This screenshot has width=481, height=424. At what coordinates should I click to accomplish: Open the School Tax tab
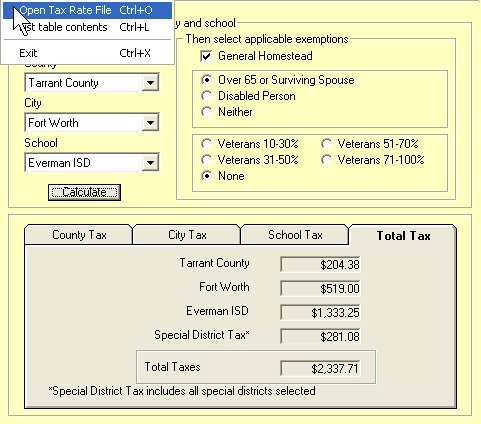tap(295, 235)
